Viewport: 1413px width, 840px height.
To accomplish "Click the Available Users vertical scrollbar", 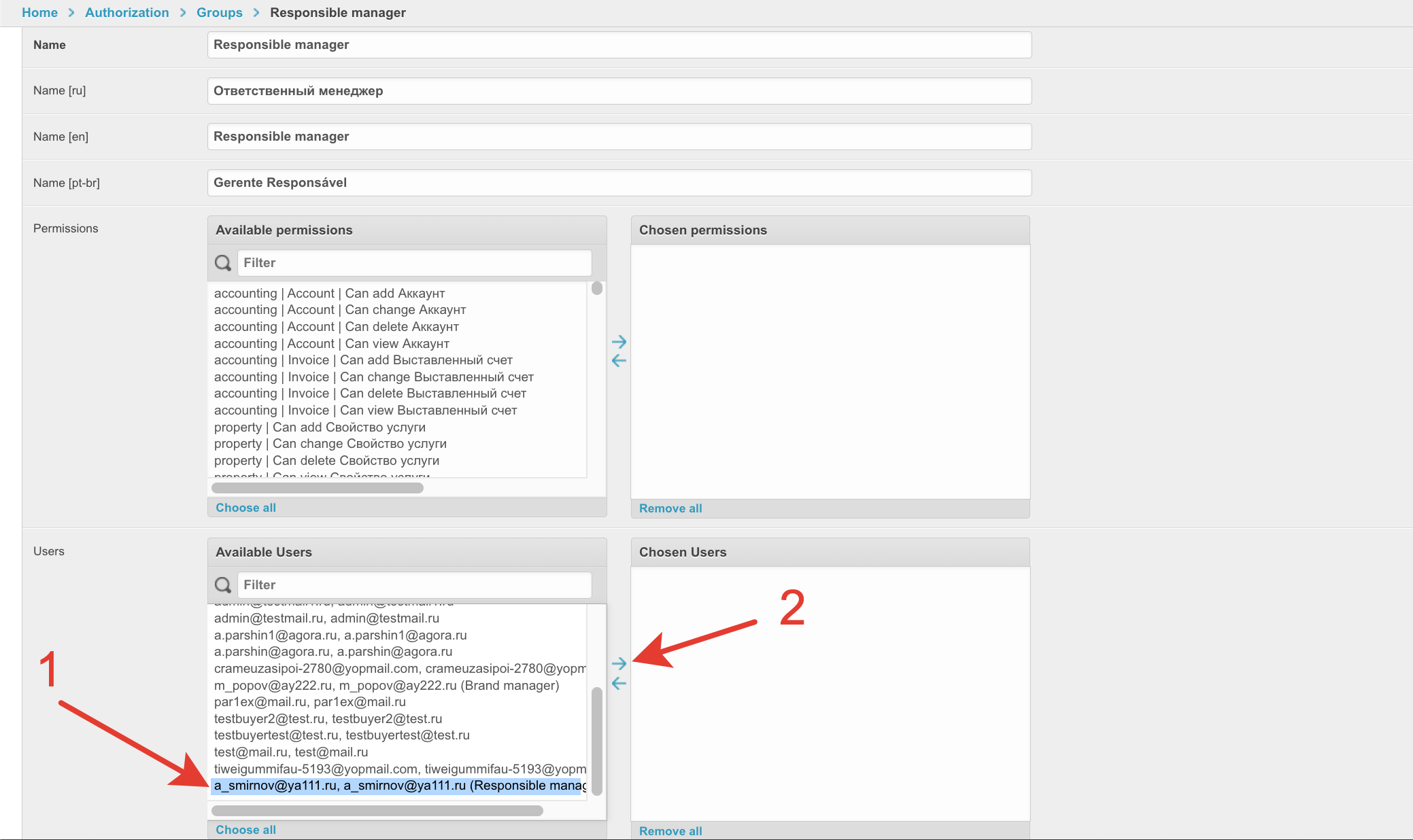I will [597, 741].
